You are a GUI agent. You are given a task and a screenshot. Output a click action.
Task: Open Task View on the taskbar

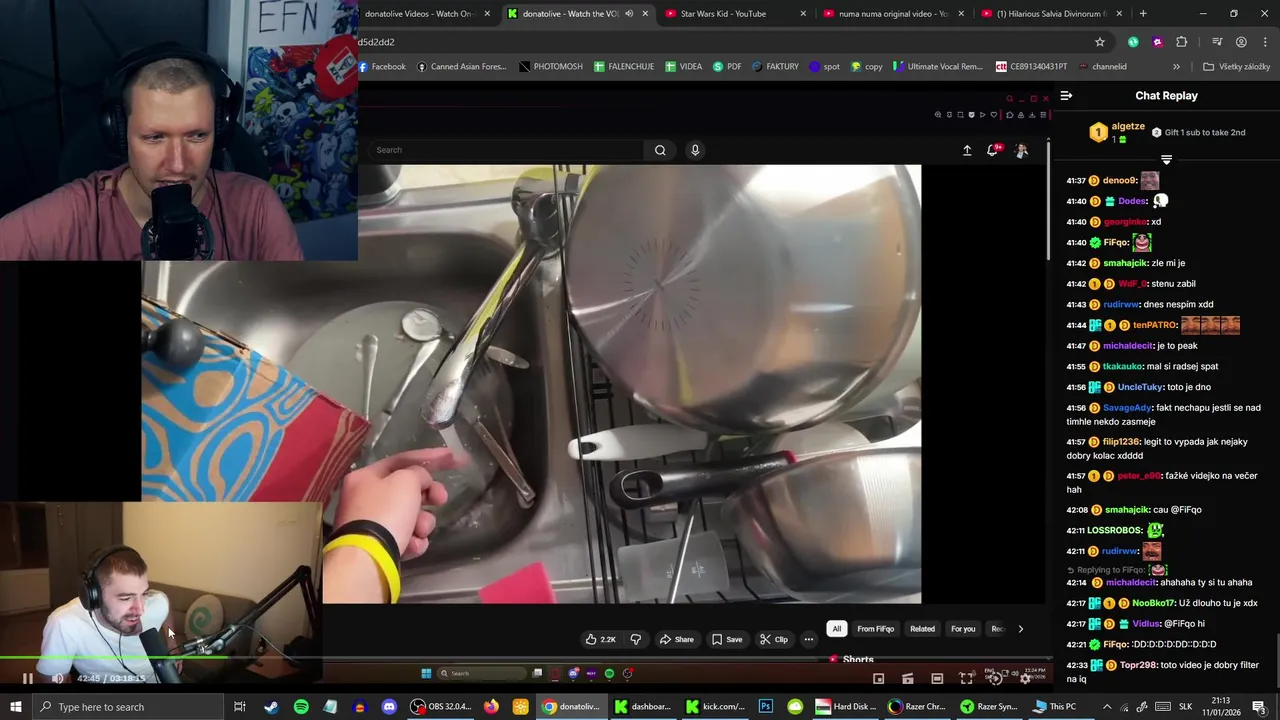click(x=240, y=707)
